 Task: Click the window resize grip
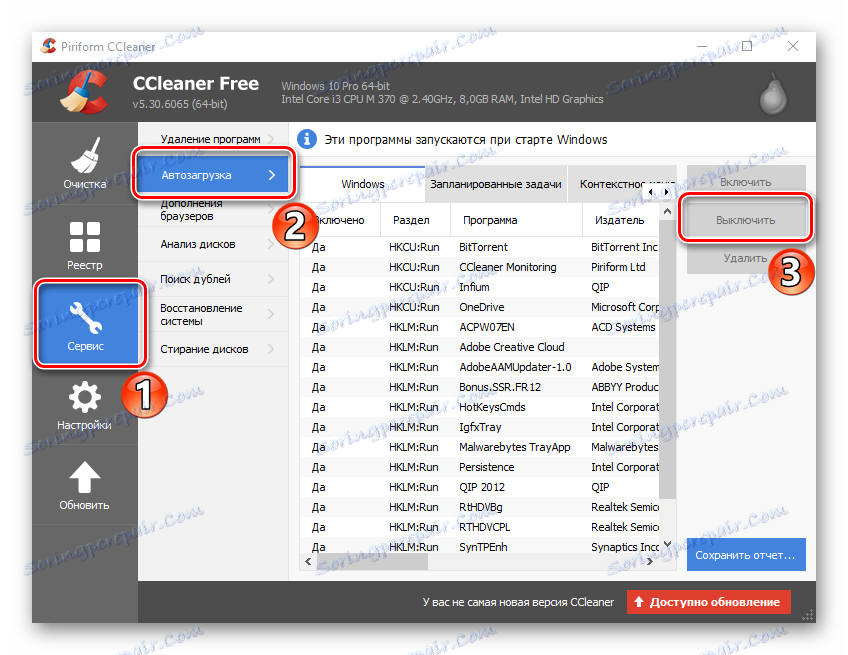tap(808, 616)
